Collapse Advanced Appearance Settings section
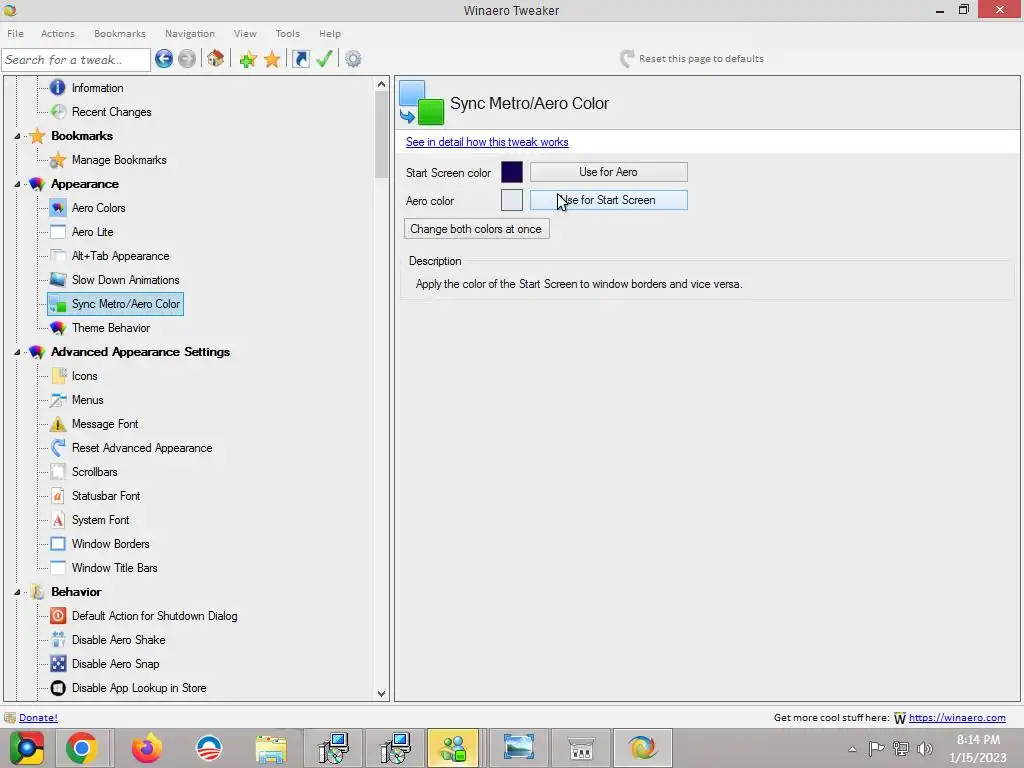1024x768 pixels. (x=18, y=352)
